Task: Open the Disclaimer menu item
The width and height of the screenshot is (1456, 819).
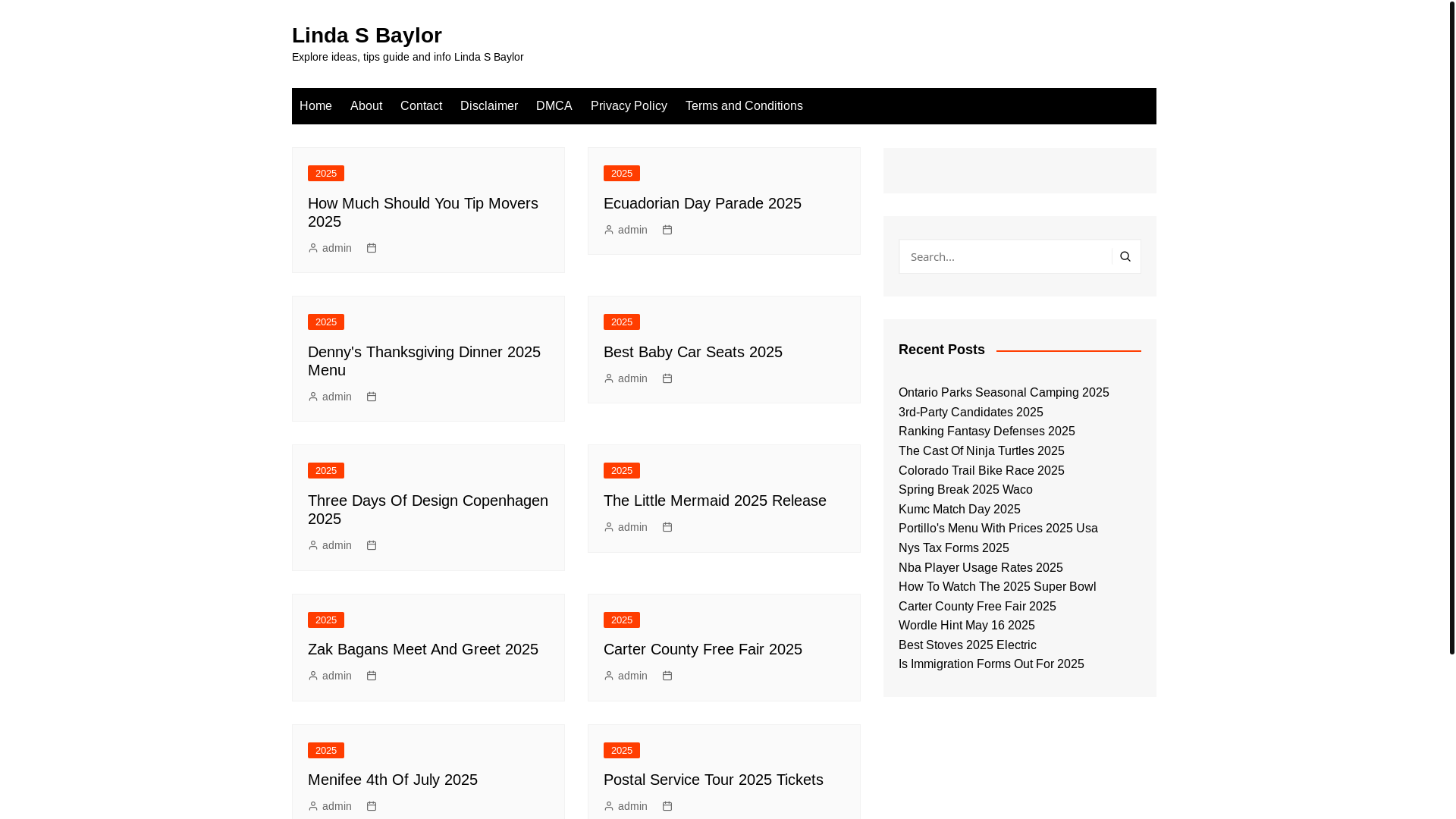Action: 489,106
